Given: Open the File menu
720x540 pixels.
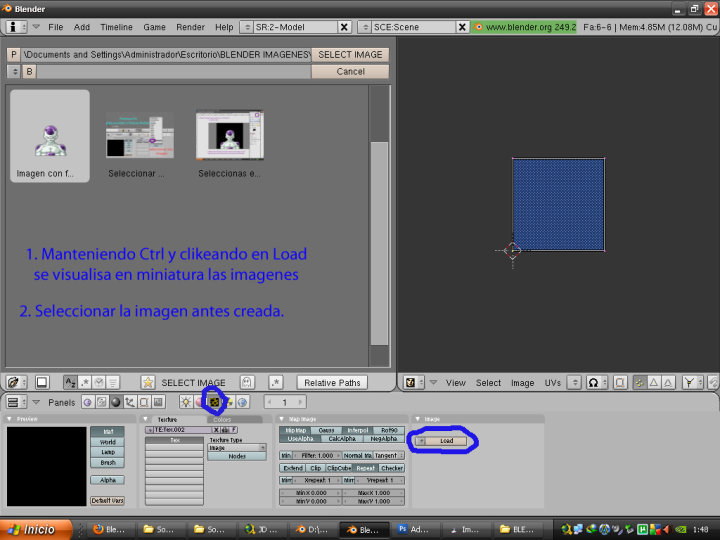Looking at the screenshot, I should tap(56, 27).
